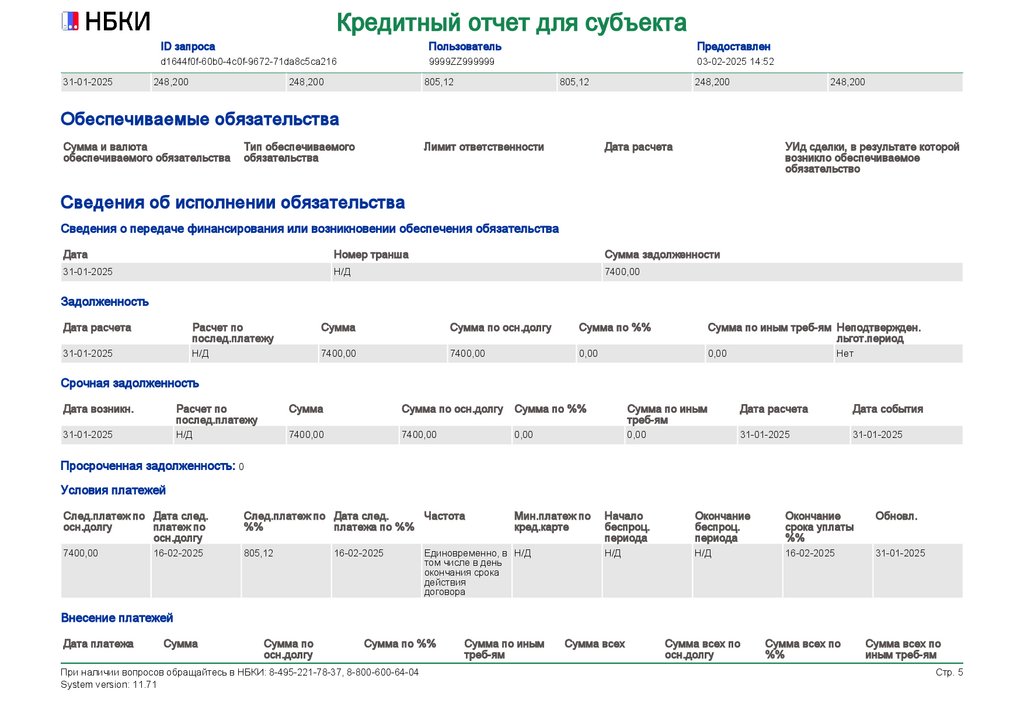
Task: Click the request ID value d1644f0f-60b0-4c0f-9672-71da8c5ca216
Action: (x=249, y=61)
